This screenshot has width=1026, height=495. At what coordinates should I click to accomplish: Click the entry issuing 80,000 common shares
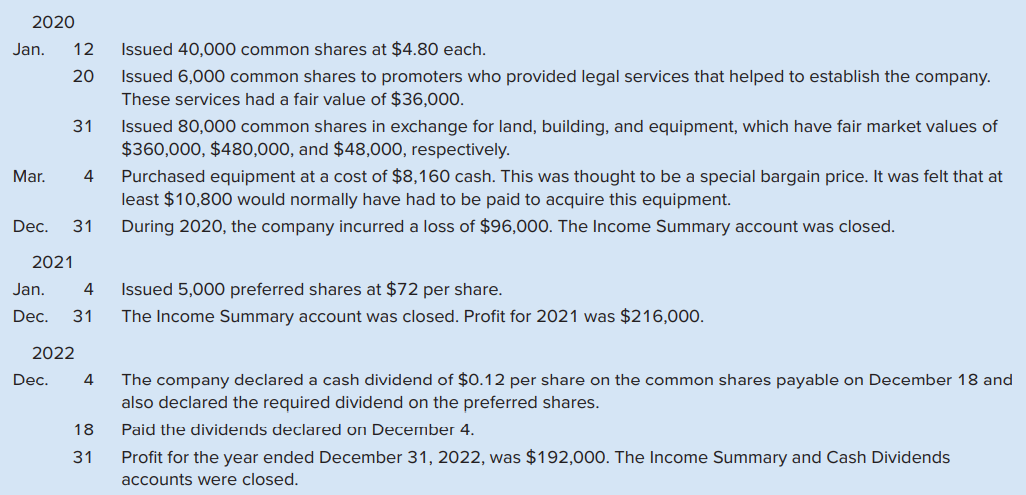[x=559, y=126]
